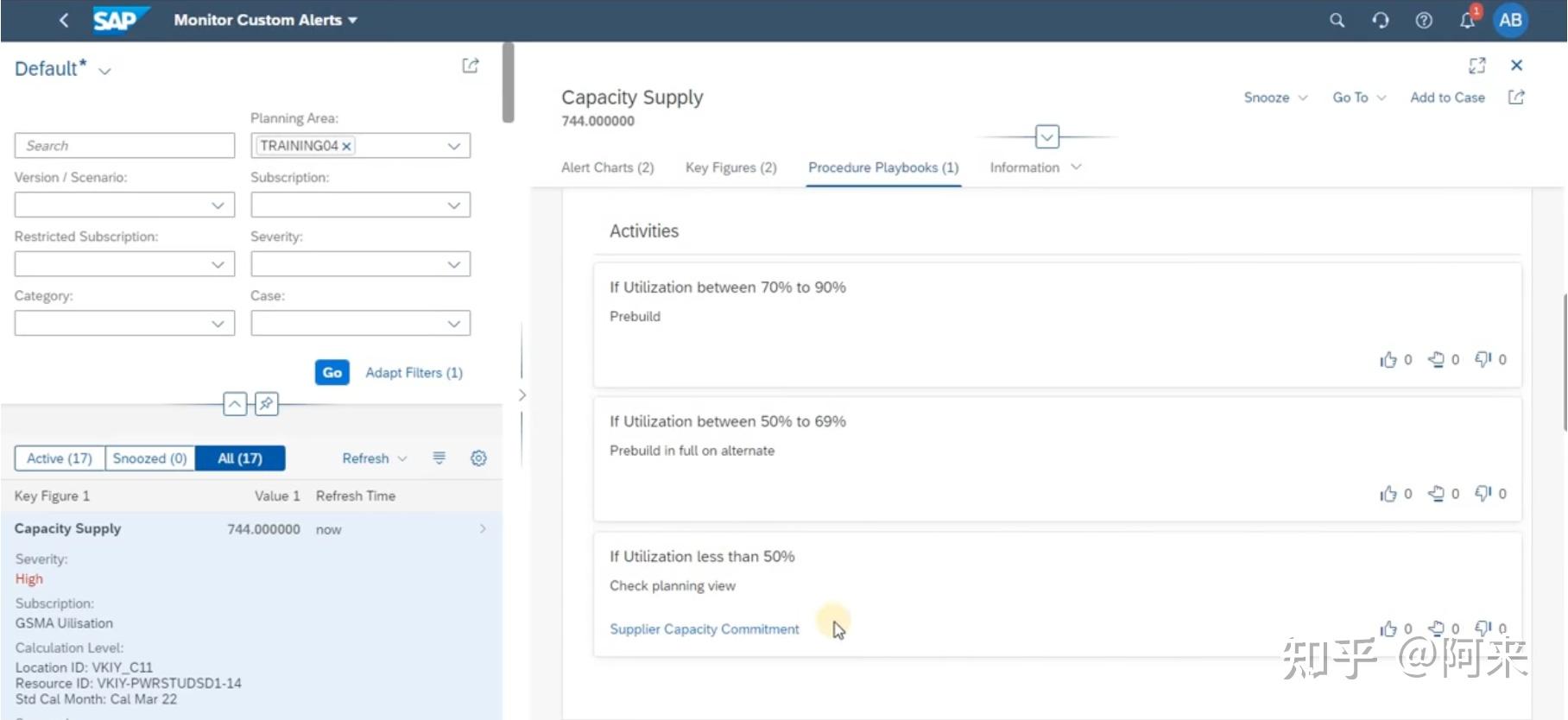Enter full screen for alert details
This screenshot has width=1568, height=720.
click(1477, 66)
